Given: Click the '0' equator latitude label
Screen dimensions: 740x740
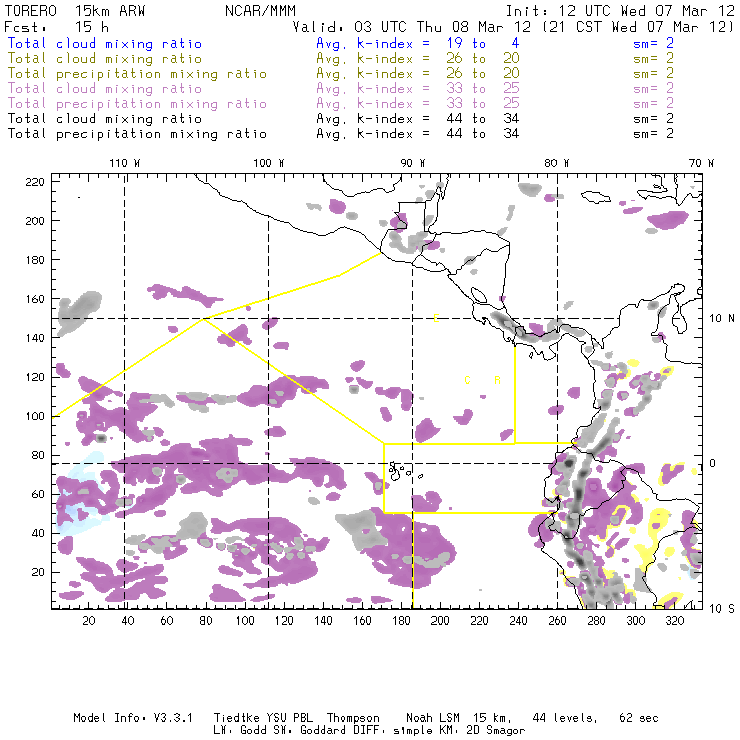Looking at the screenshot, I should pyautogui.click(x=712, y=463).
